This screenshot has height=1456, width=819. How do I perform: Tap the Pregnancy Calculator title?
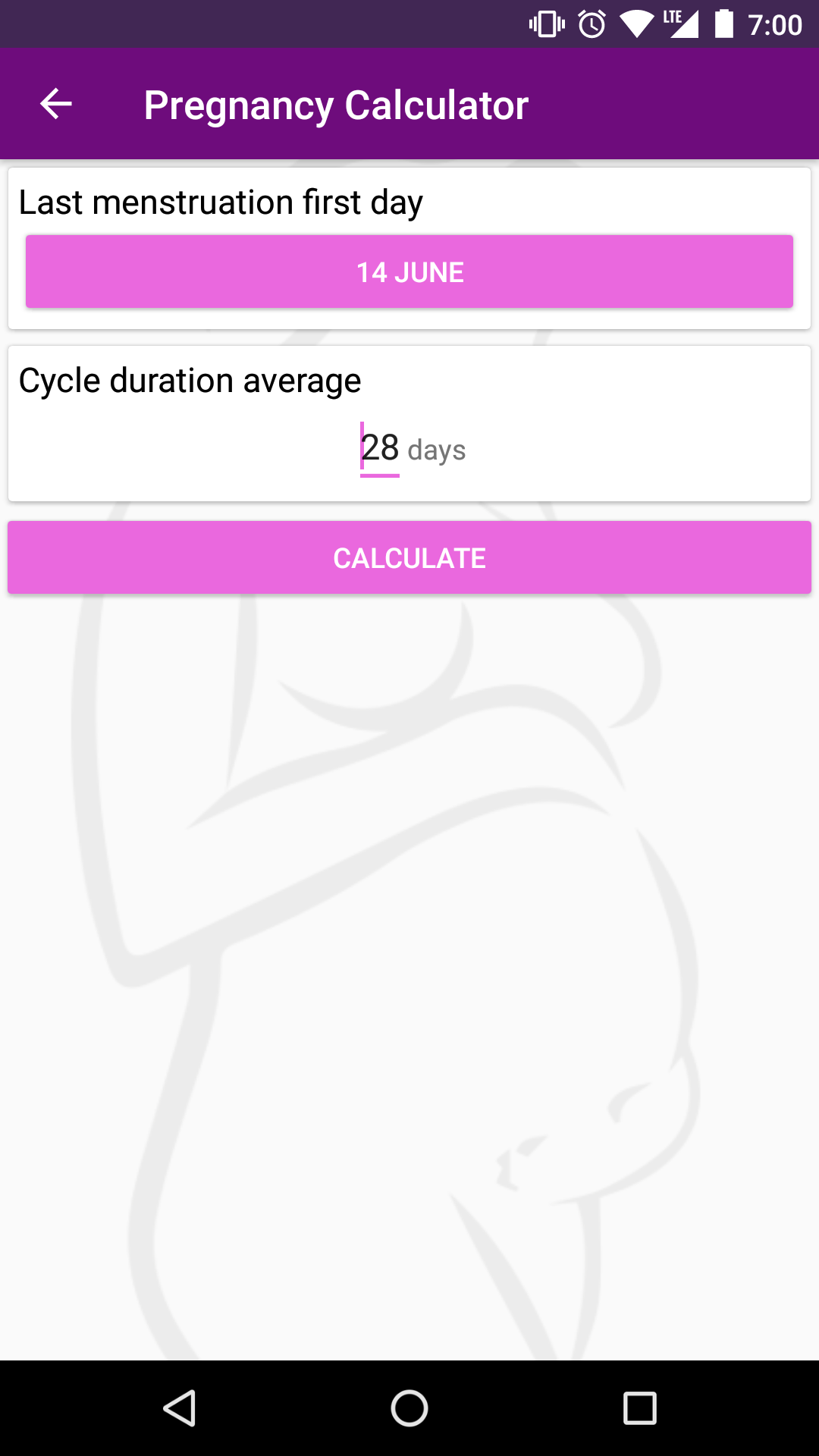pos(336,105)
